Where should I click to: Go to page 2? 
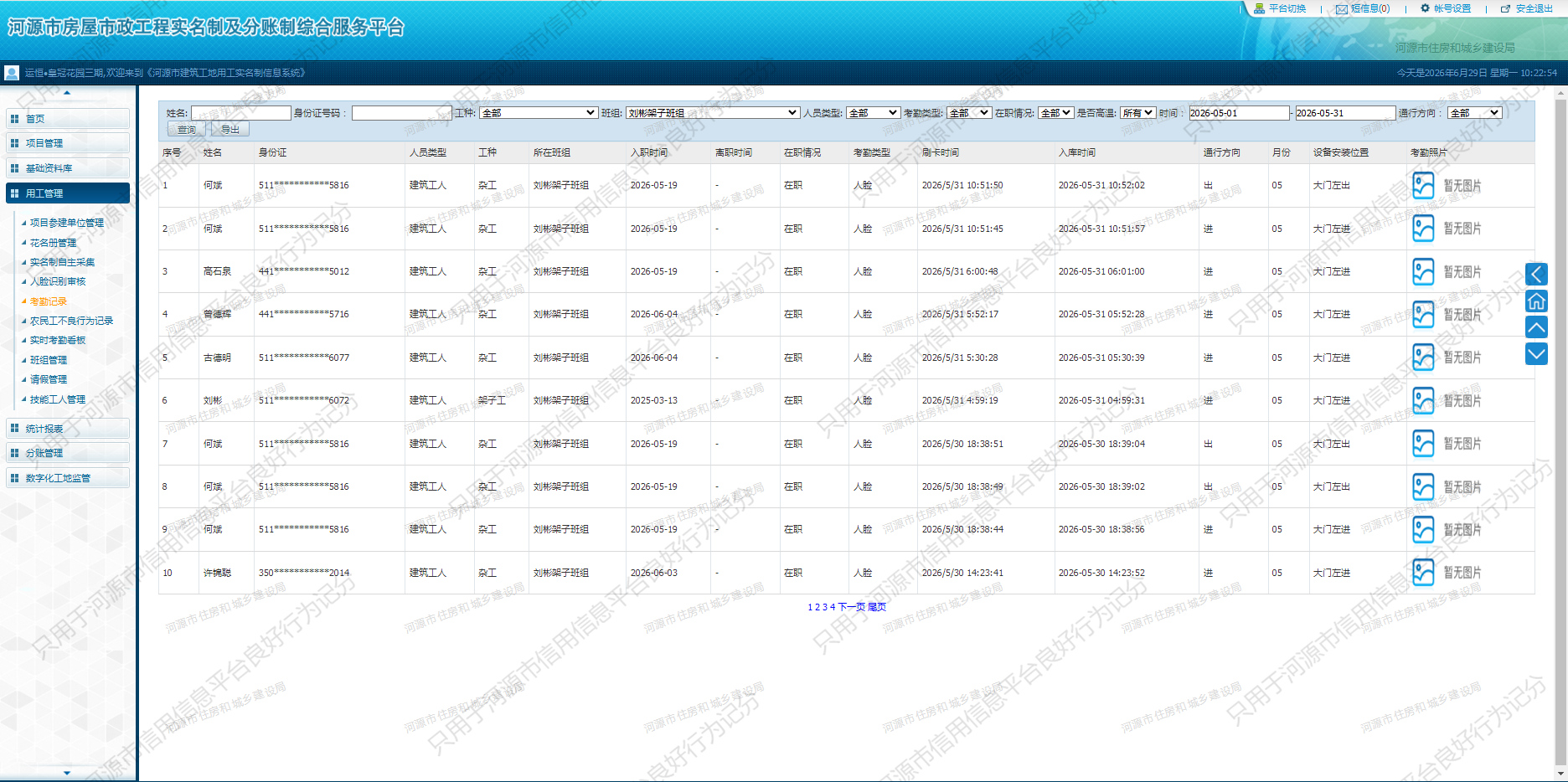[818, 607]
